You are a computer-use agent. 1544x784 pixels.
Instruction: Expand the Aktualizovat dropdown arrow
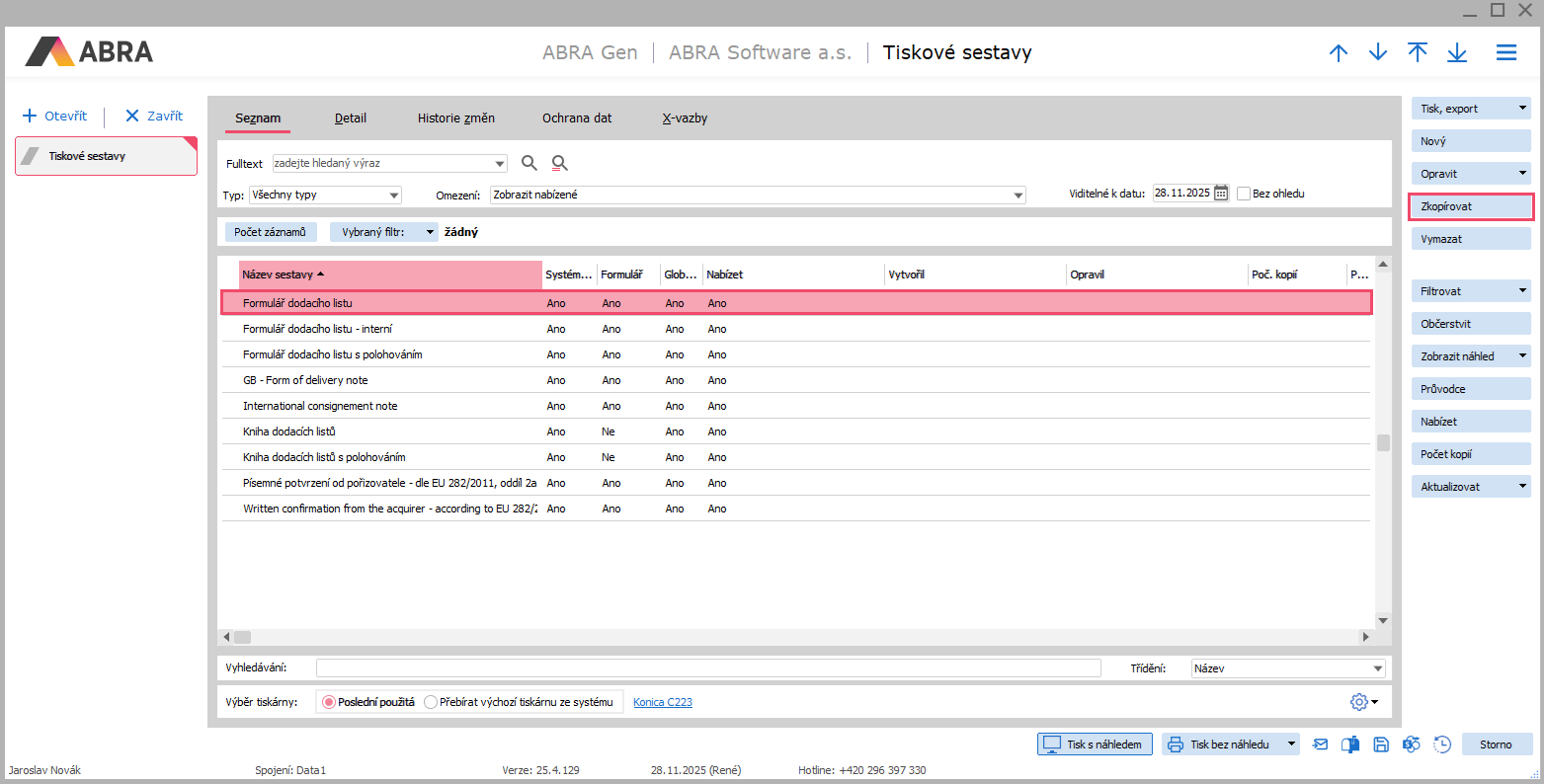click(1522, 487)
